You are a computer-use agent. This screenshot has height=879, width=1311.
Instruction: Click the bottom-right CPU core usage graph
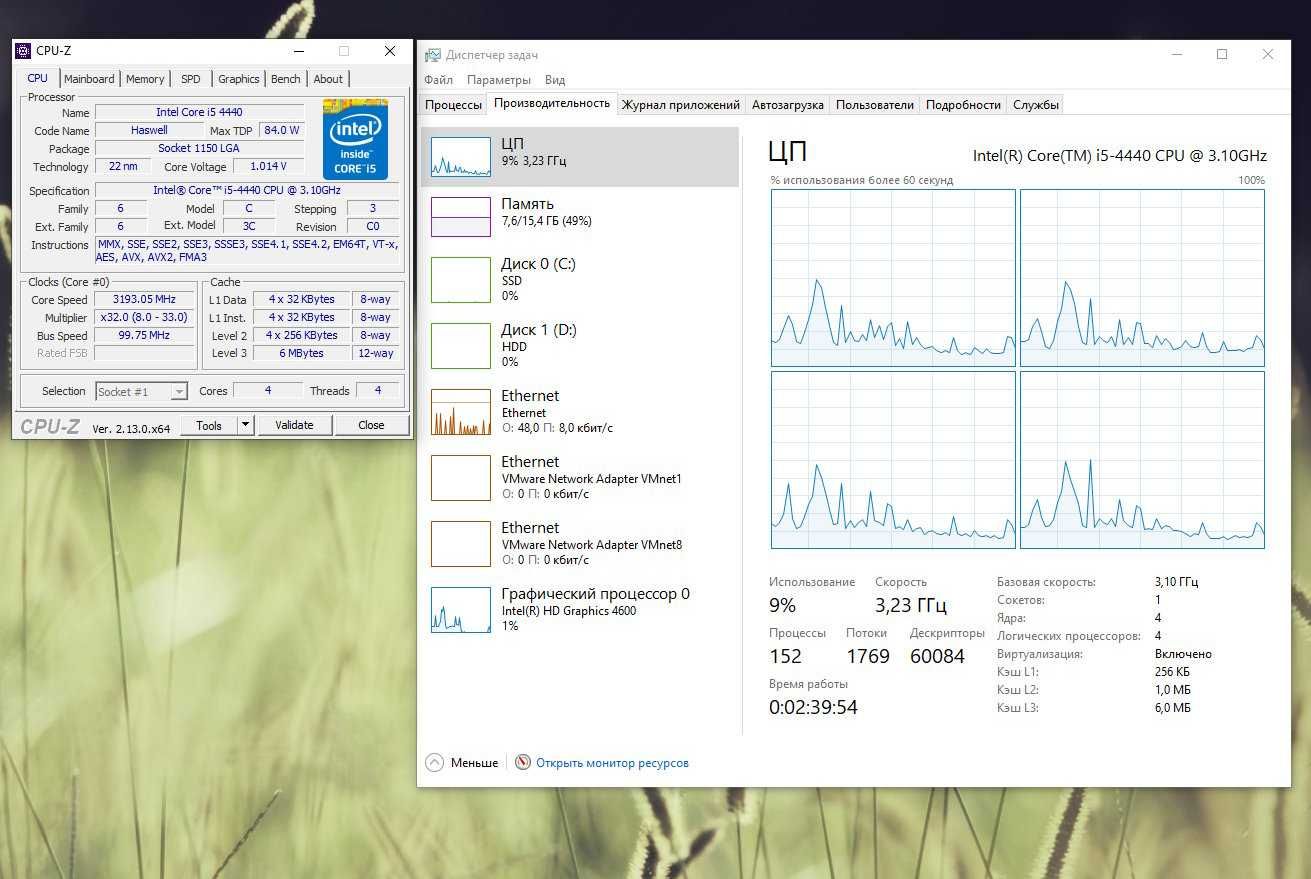(x=1142, y=460)
